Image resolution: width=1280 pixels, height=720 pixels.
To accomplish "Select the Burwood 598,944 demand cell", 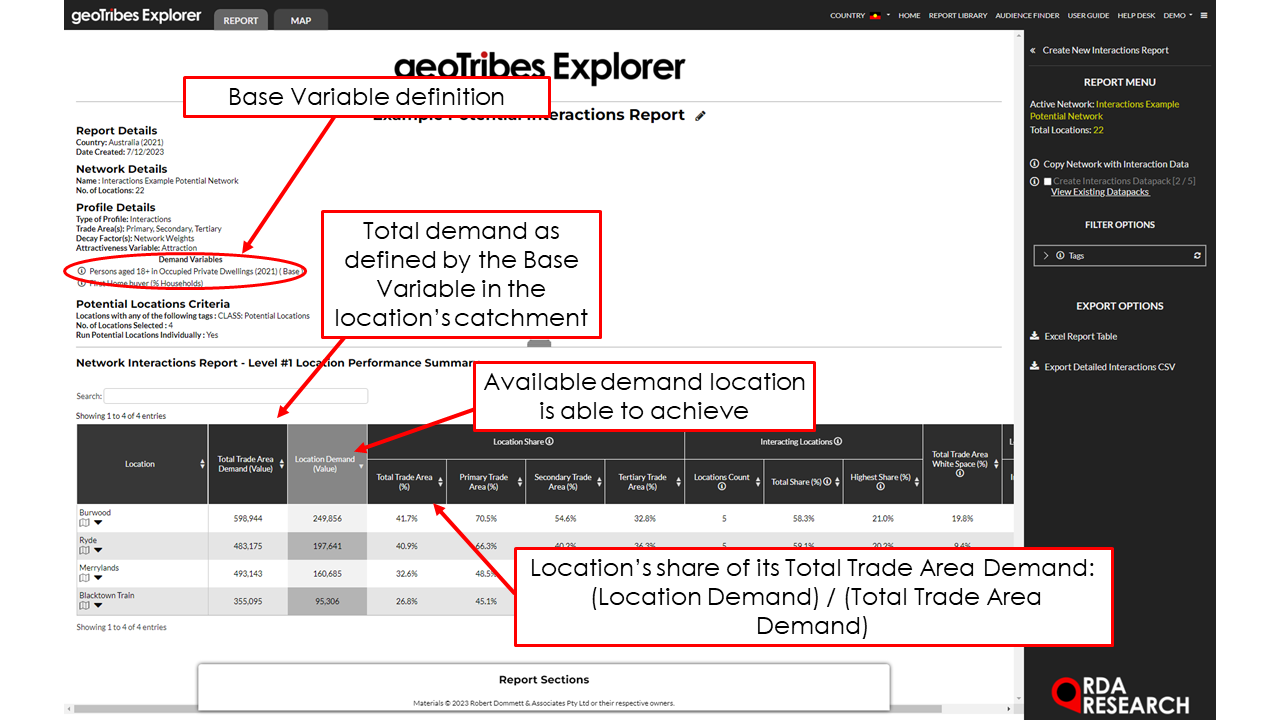I will [x=247, y=519].
